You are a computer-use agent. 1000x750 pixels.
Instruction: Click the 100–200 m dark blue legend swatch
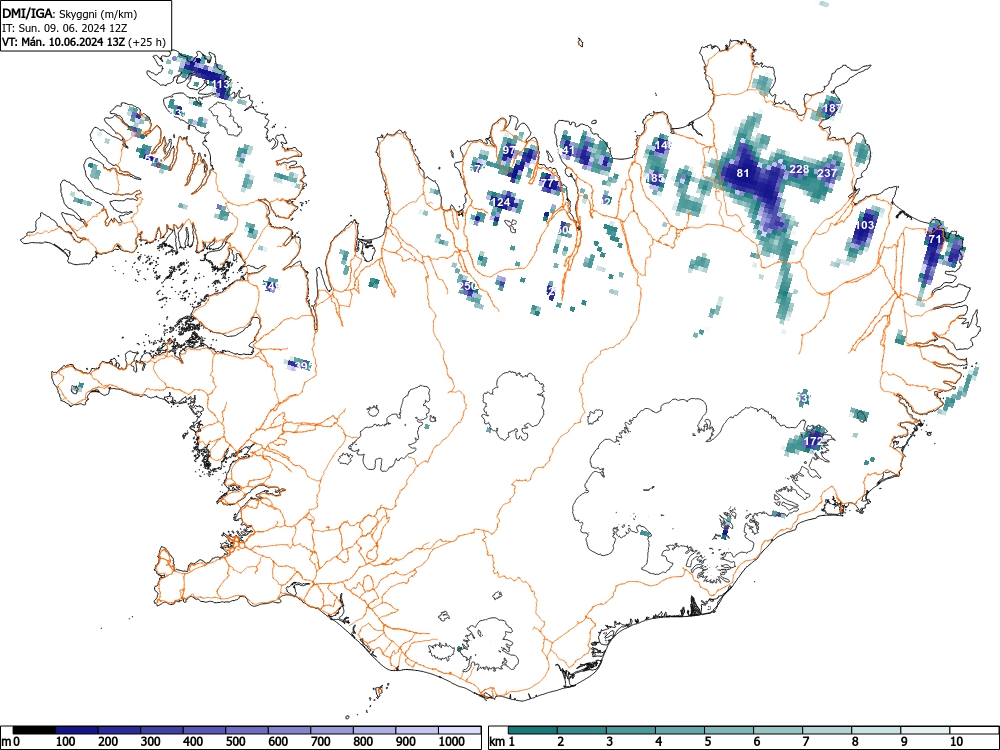77,730
